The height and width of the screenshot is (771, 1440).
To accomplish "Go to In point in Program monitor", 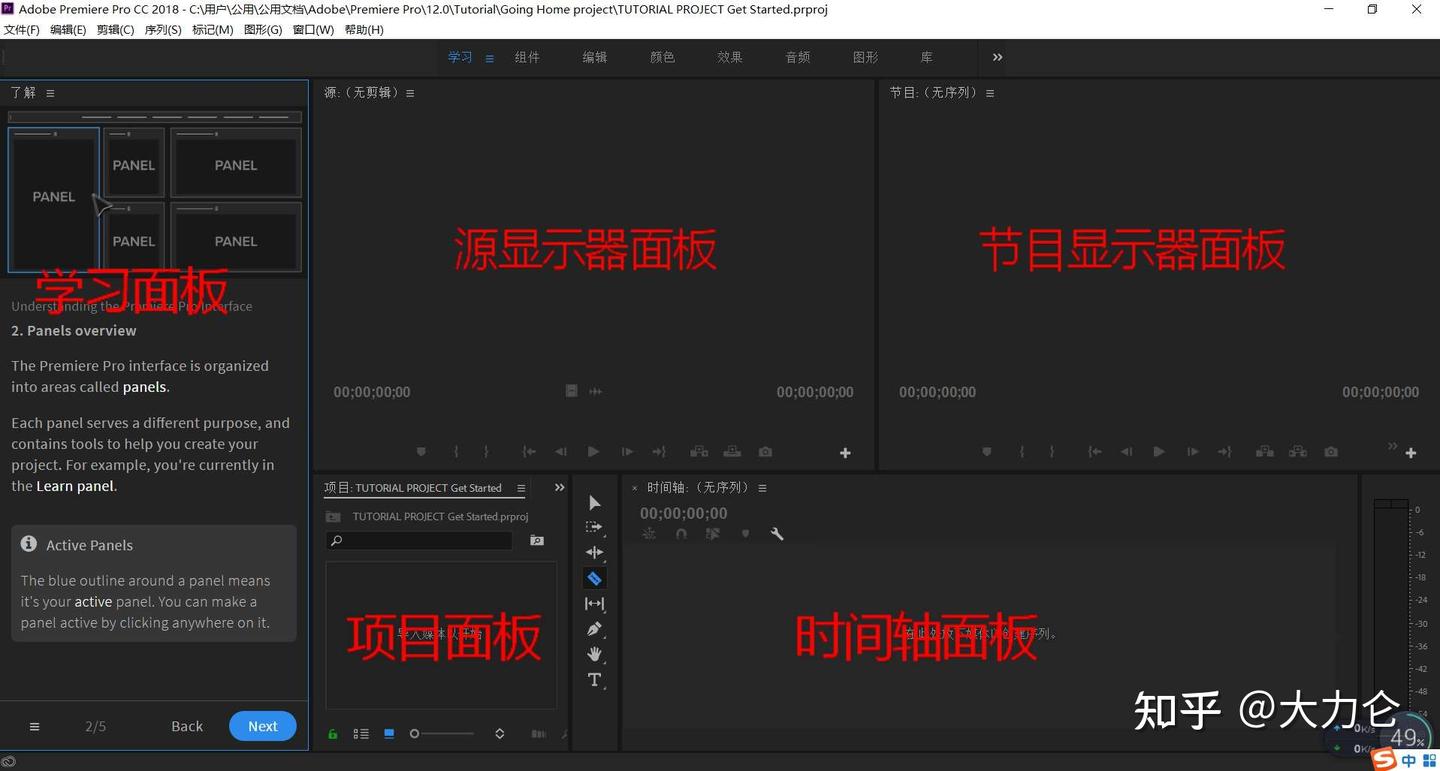I will point(1095,452).
